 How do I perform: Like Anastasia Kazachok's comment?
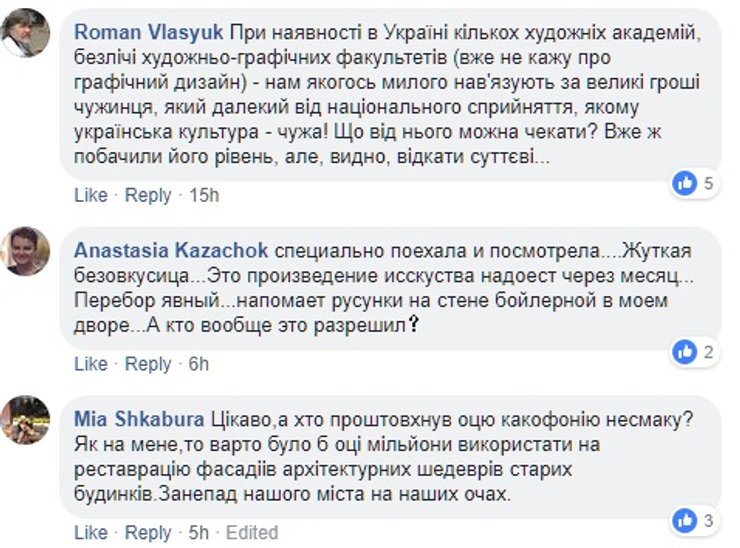point(90,364)
